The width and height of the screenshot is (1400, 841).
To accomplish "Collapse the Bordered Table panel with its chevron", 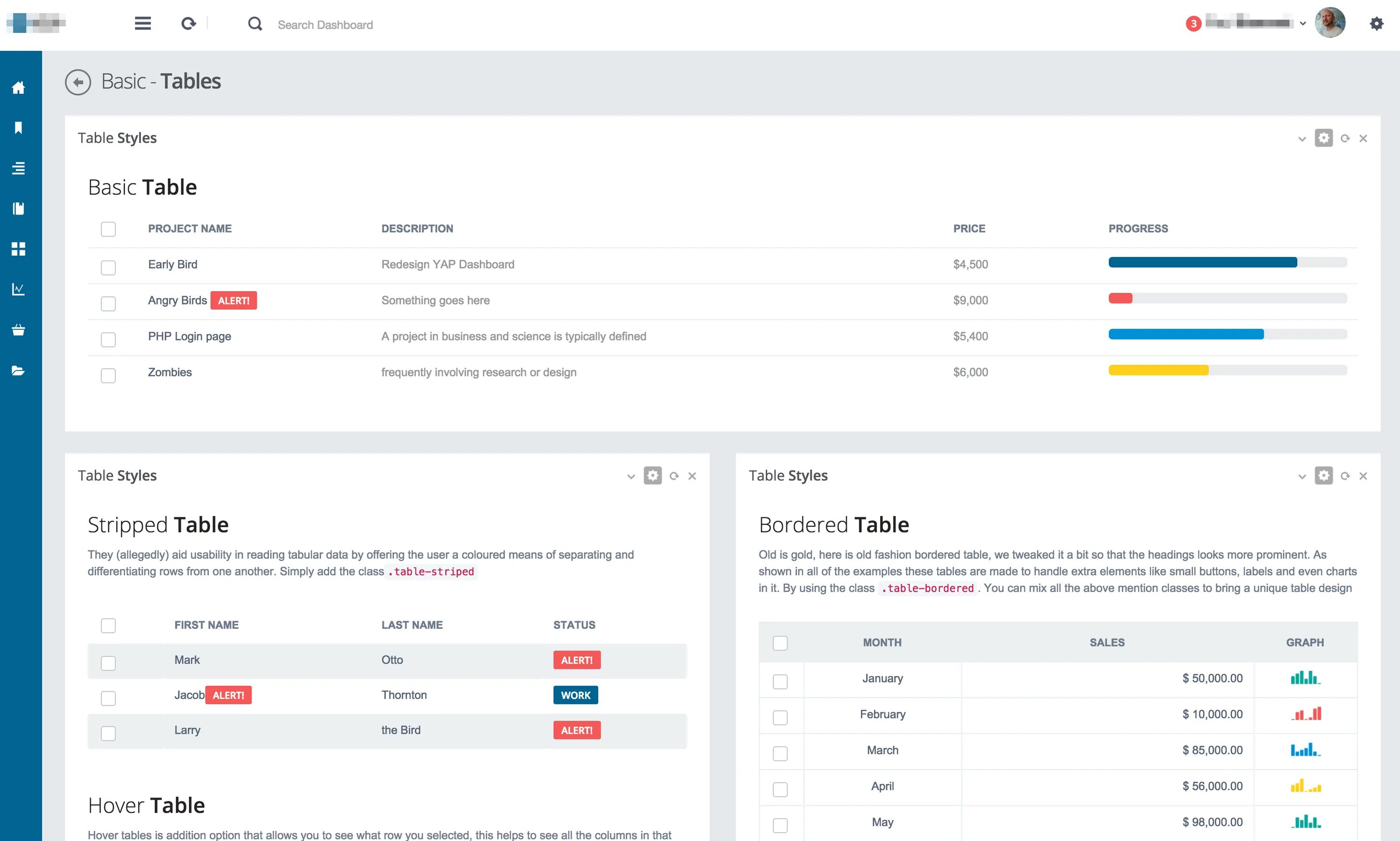I will 1302,477.
